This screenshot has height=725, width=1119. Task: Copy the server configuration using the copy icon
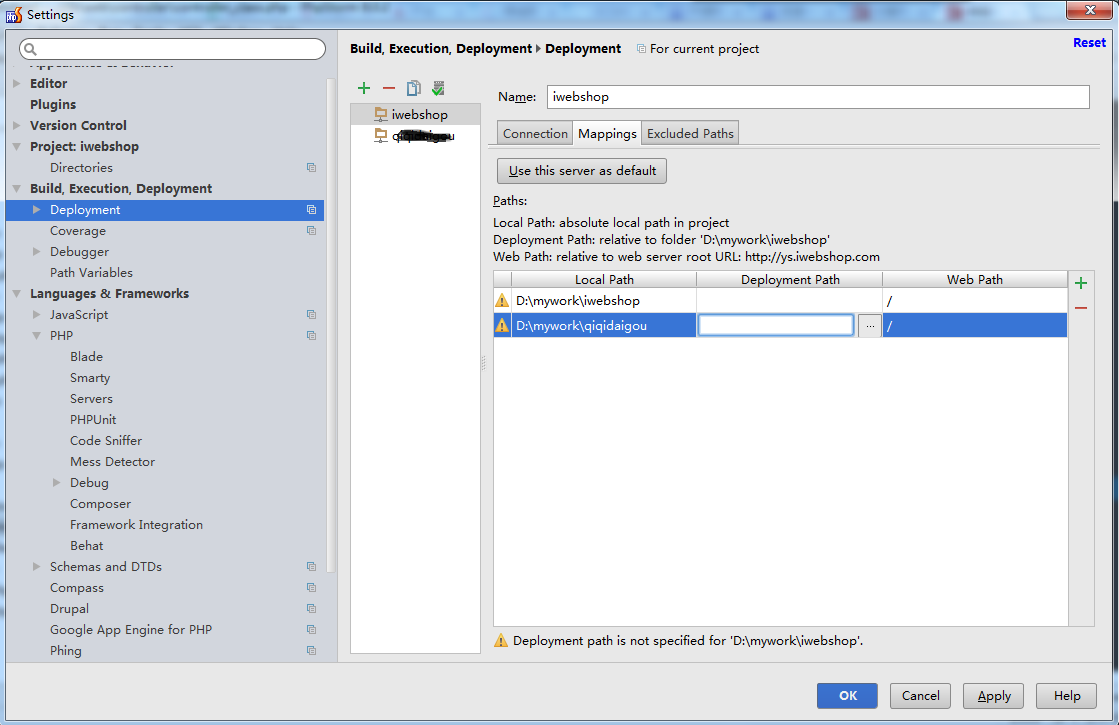click(x=413, y=88)
